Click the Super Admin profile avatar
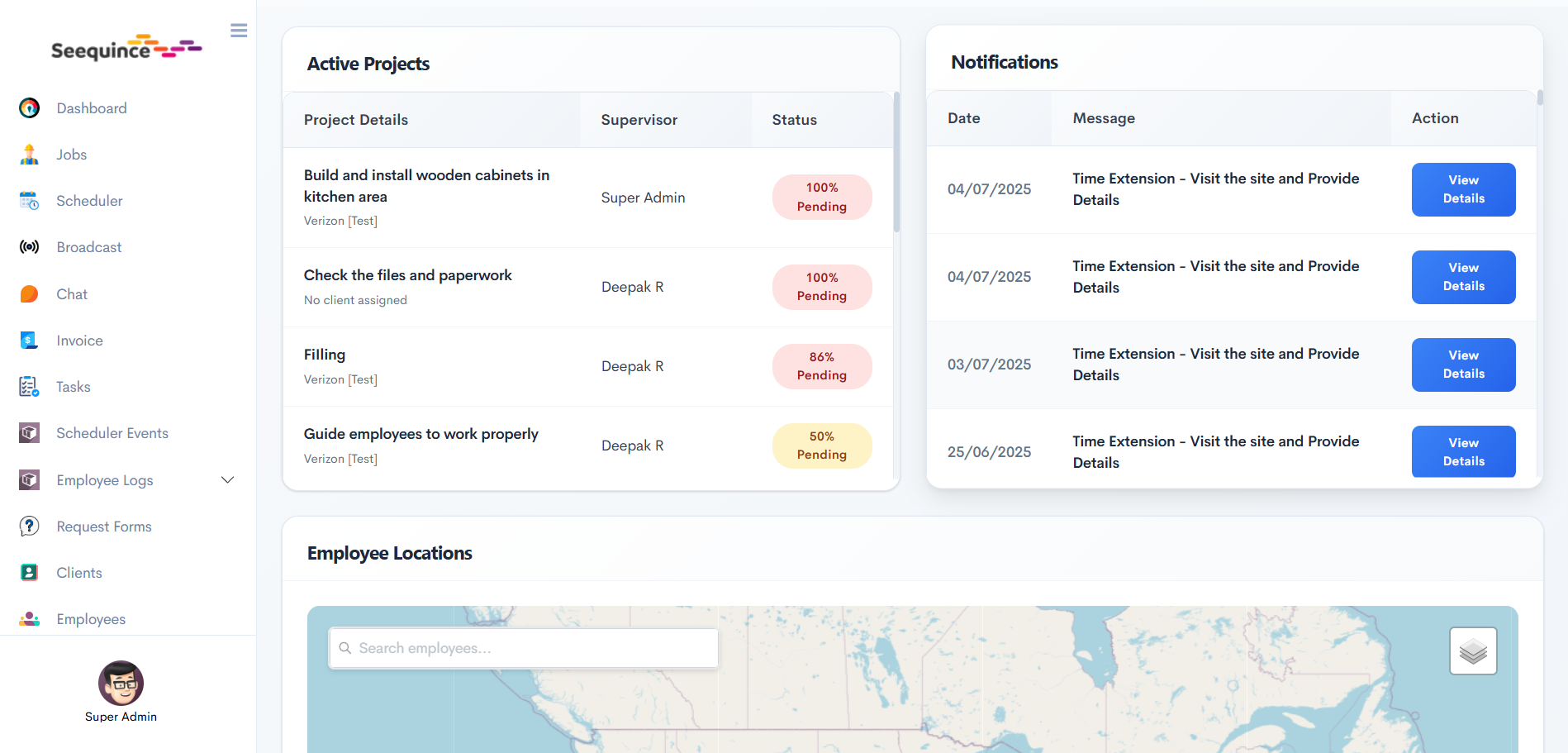The height and width of the screenshot is (753, 1568). (x=121, y=684)
